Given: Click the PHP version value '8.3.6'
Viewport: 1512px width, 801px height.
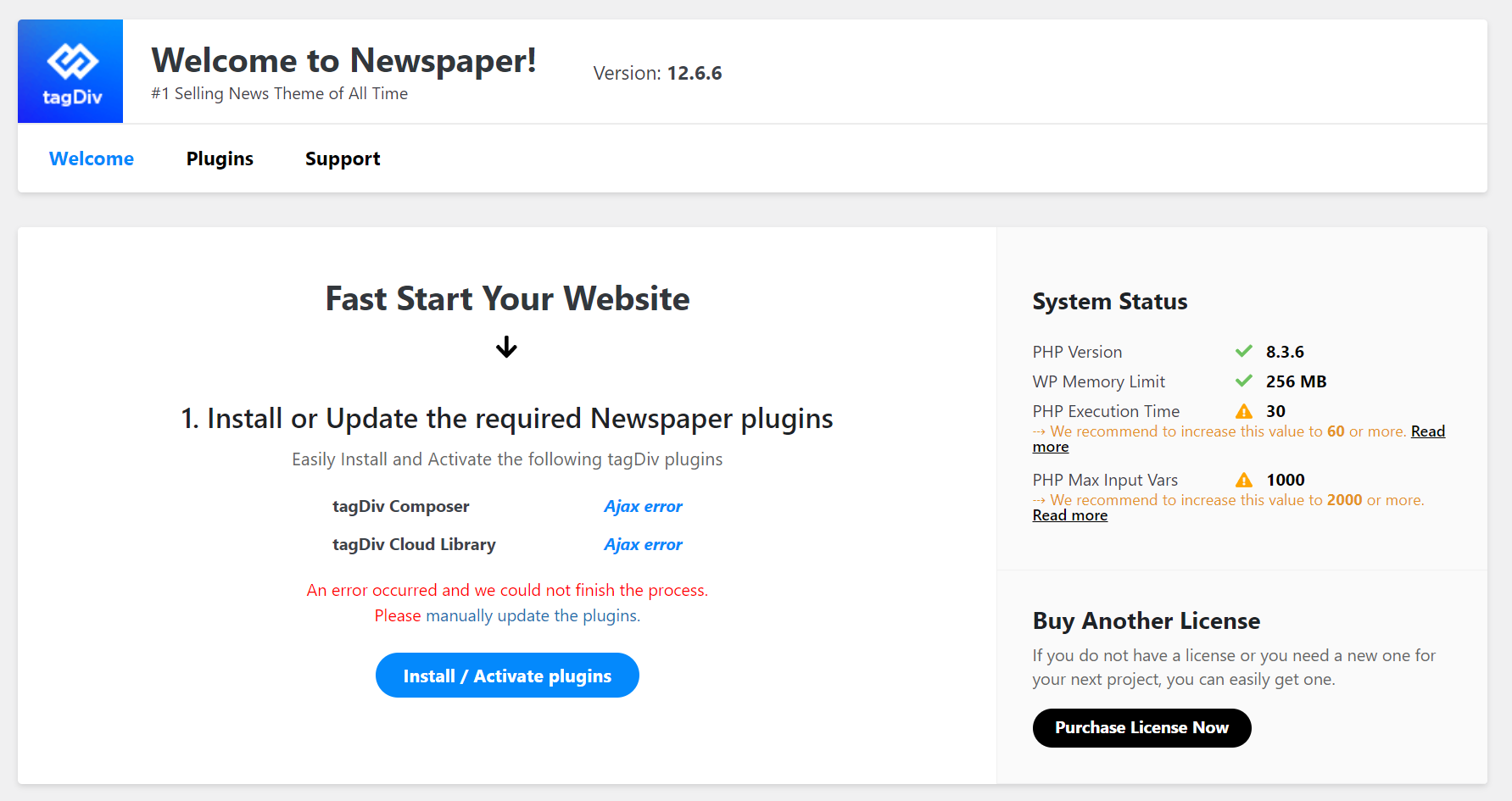Looking at the screenshot, I should pos(1285,352).
